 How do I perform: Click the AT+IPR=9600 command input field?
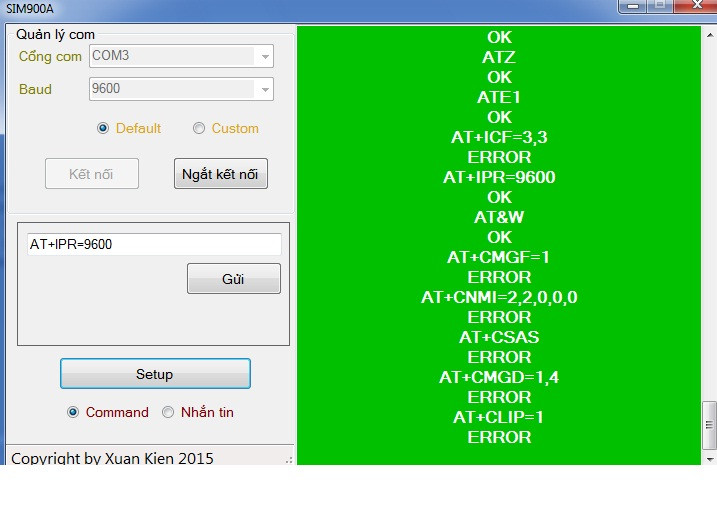click(x=154, y=244)
